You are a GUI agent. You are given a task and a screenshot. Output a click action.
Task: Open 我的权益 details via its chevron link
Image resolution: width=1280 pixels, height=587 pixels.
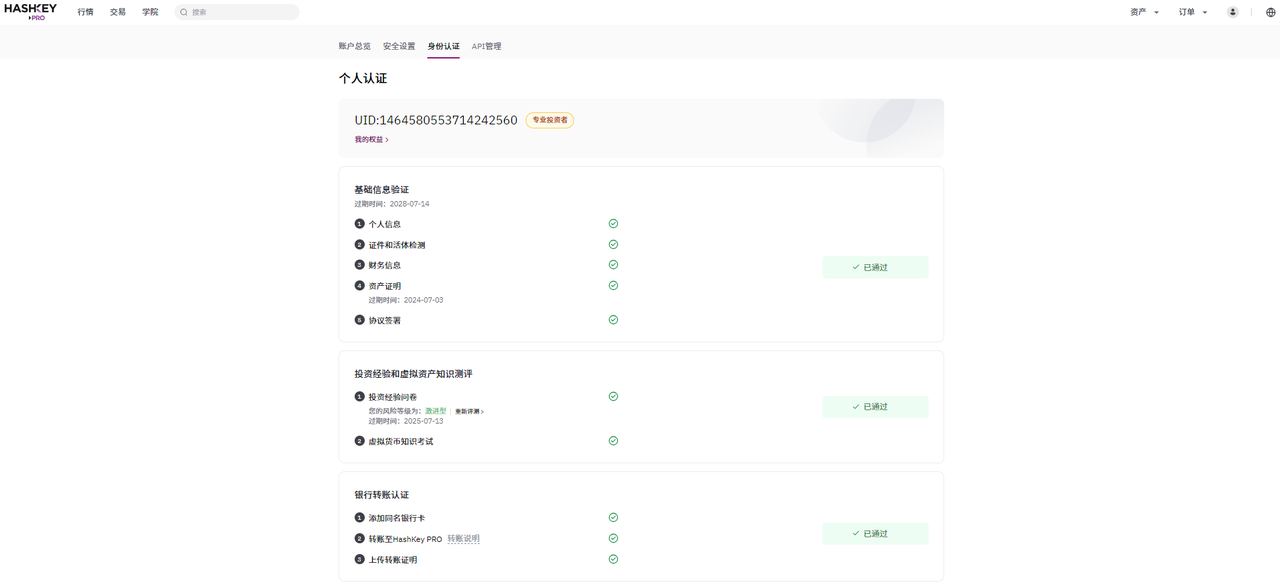(372, 140)
